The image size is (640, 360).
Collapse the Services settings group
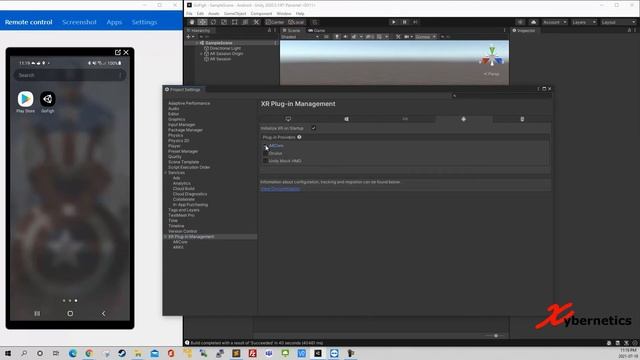tap(166, 173)
